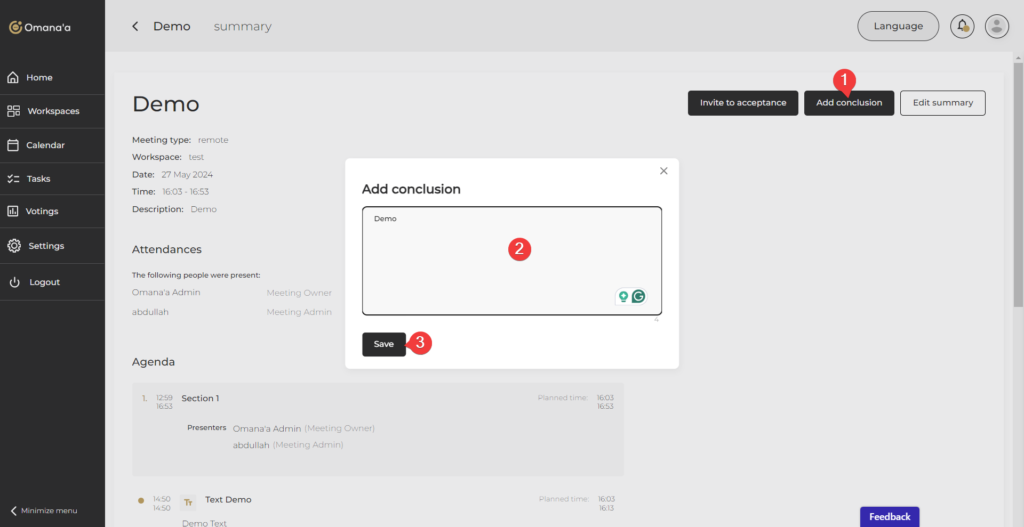
Task: Open Settings in the sidebar
Action: pyautogui.click(x=45, y=246)
